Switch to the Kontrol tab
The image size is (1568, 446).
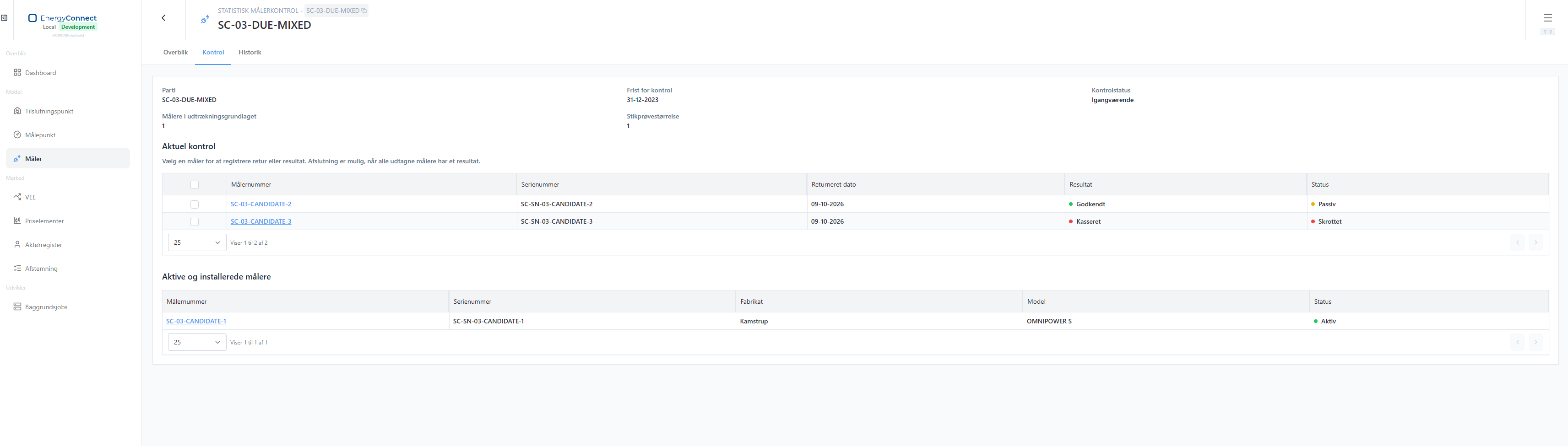213,52
